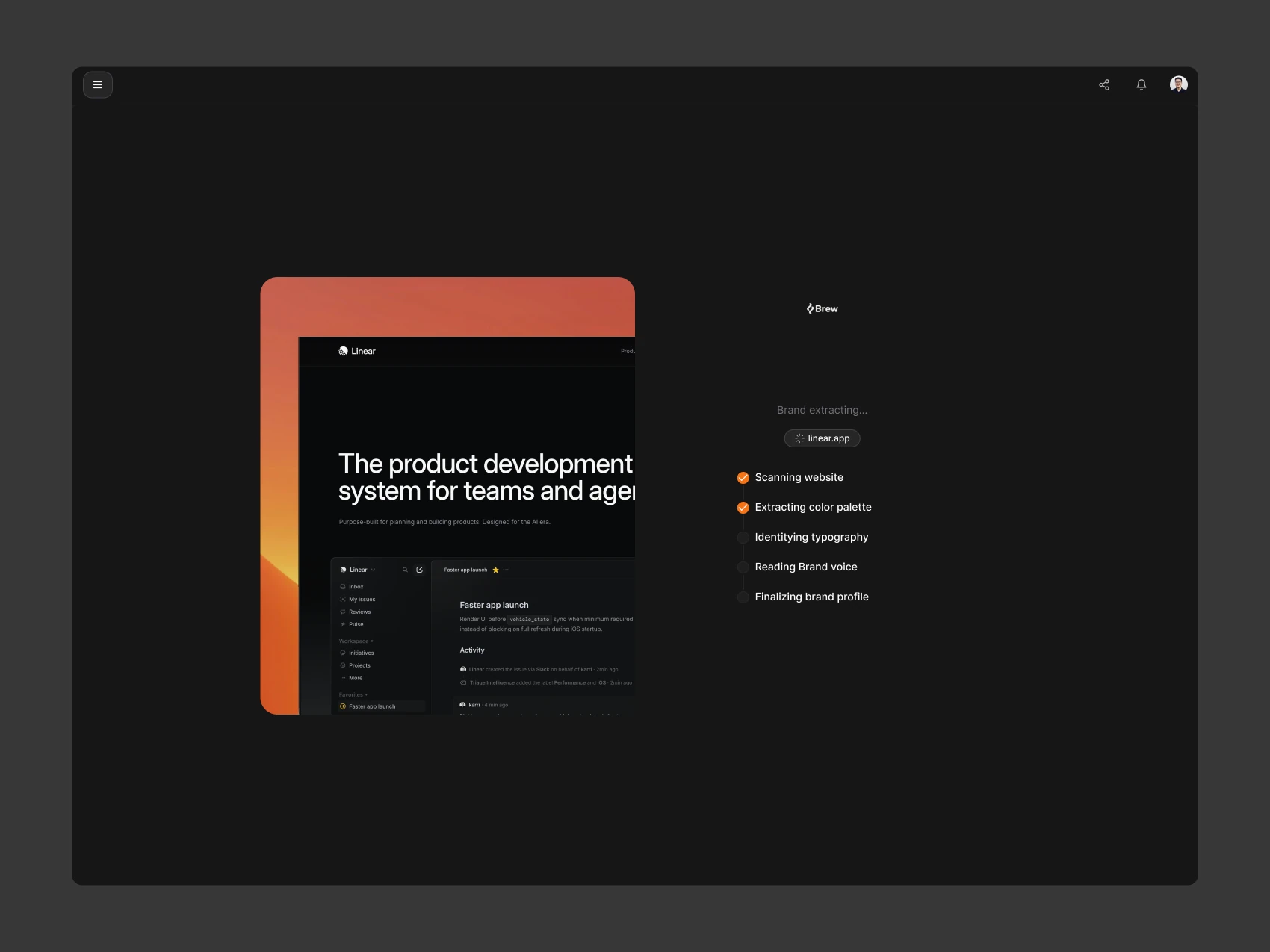Click the product development headline in preview

coord(486,477)
